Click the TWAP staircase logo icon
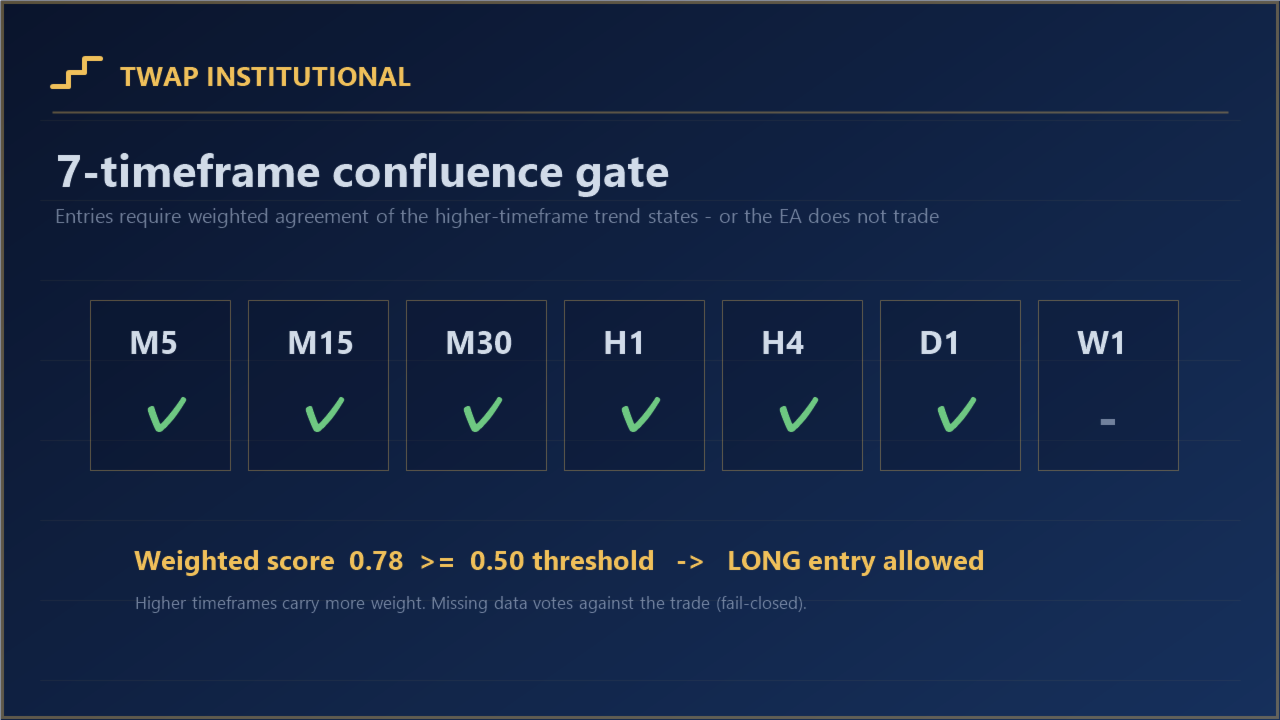 77,73
